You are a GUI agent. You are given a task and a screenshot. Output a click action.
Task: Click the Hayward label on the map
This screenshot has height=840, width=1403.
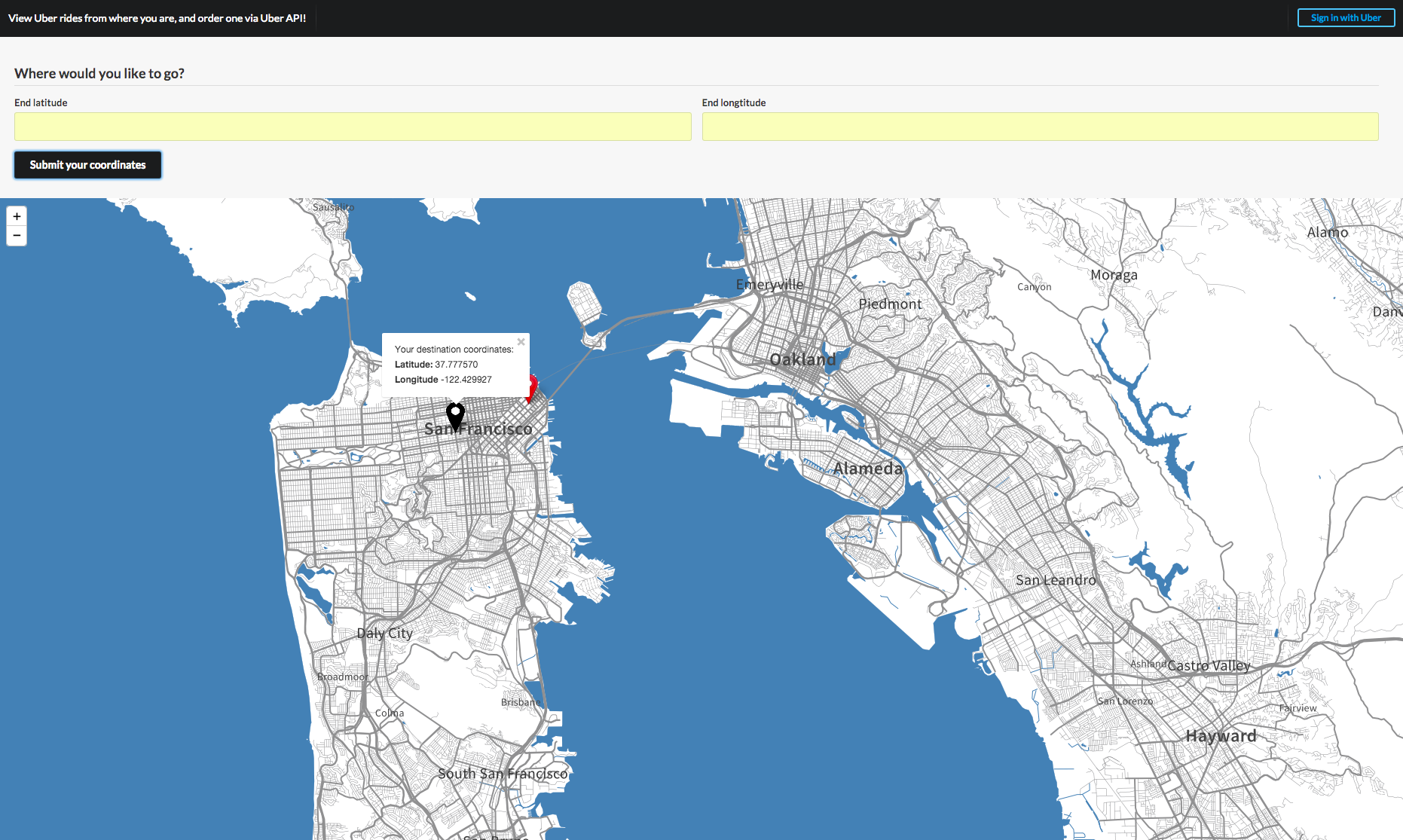click(x=1221, y=736)
